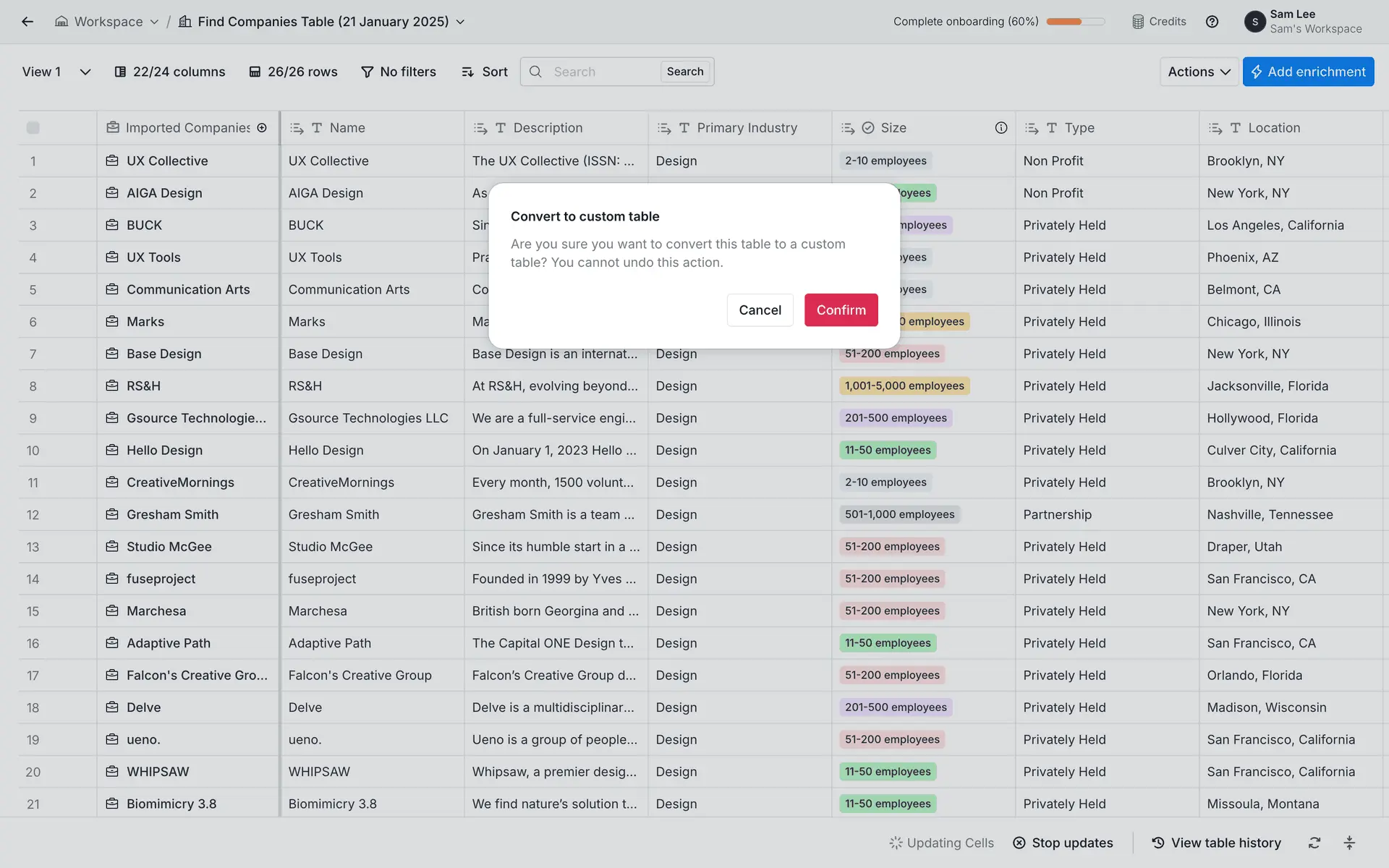
Task: Open the help question mark icon
Action: [1212, 22]
